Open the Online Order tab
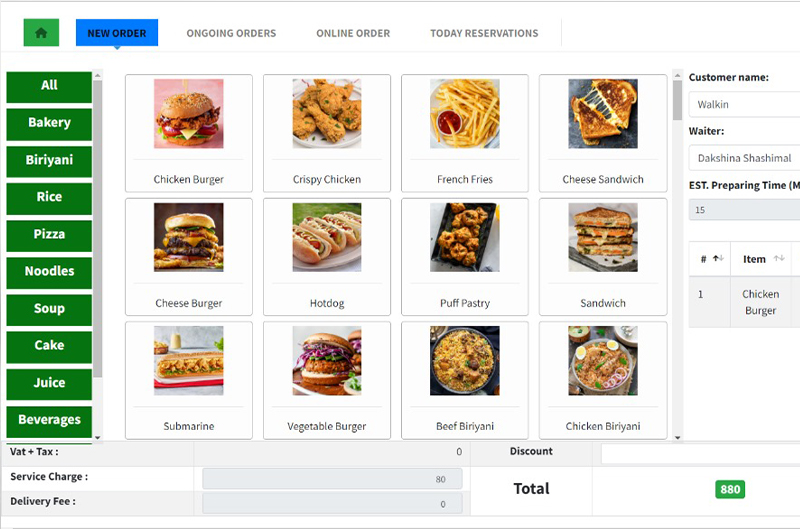Viewport: 800px width, 529px height. tap(353, 33)
